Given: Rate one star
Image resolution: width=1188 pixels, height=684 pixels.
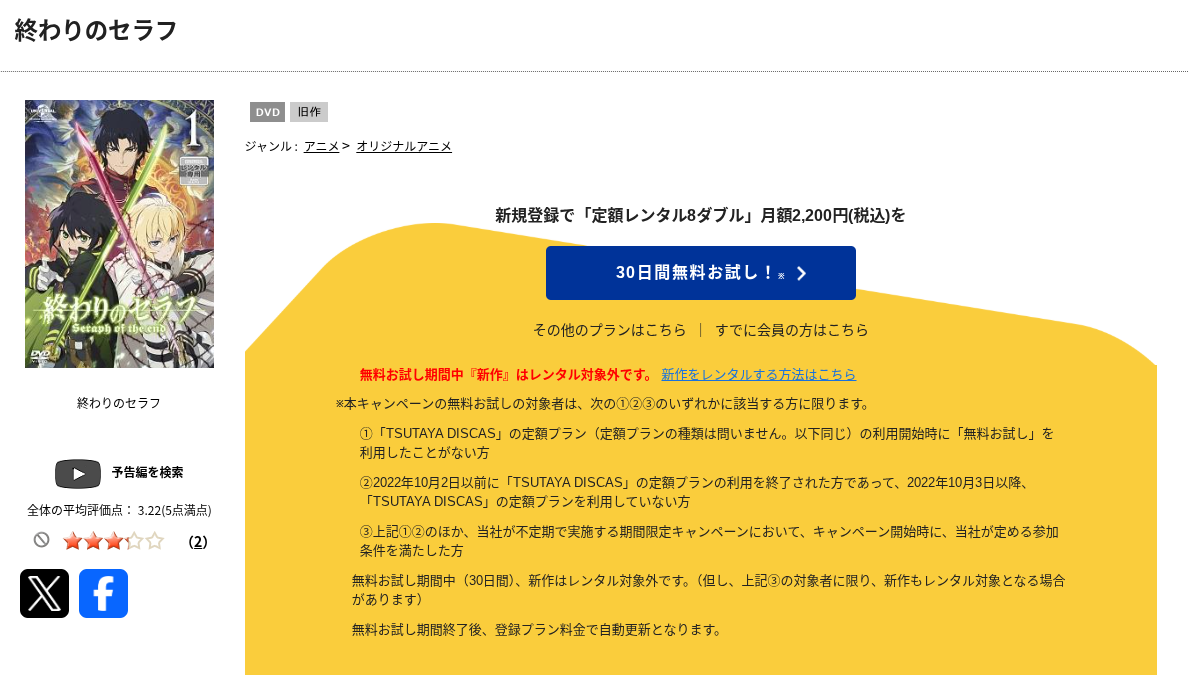Looking at the screenshot, I should click(73, 541).
